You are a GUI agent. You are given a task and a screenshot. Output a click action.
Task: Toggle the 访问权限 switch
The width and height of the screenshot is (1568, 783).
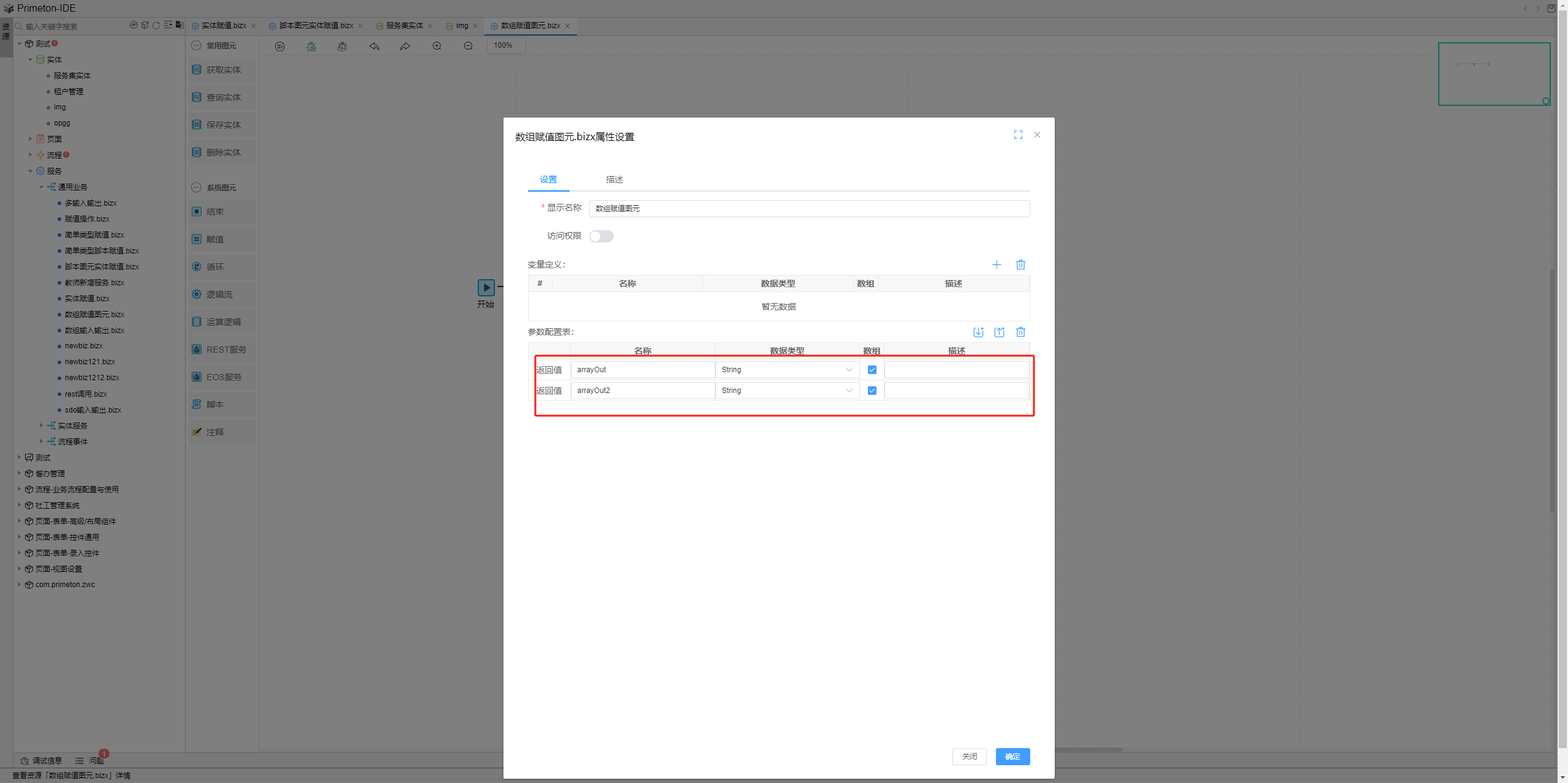coord(601,236)
